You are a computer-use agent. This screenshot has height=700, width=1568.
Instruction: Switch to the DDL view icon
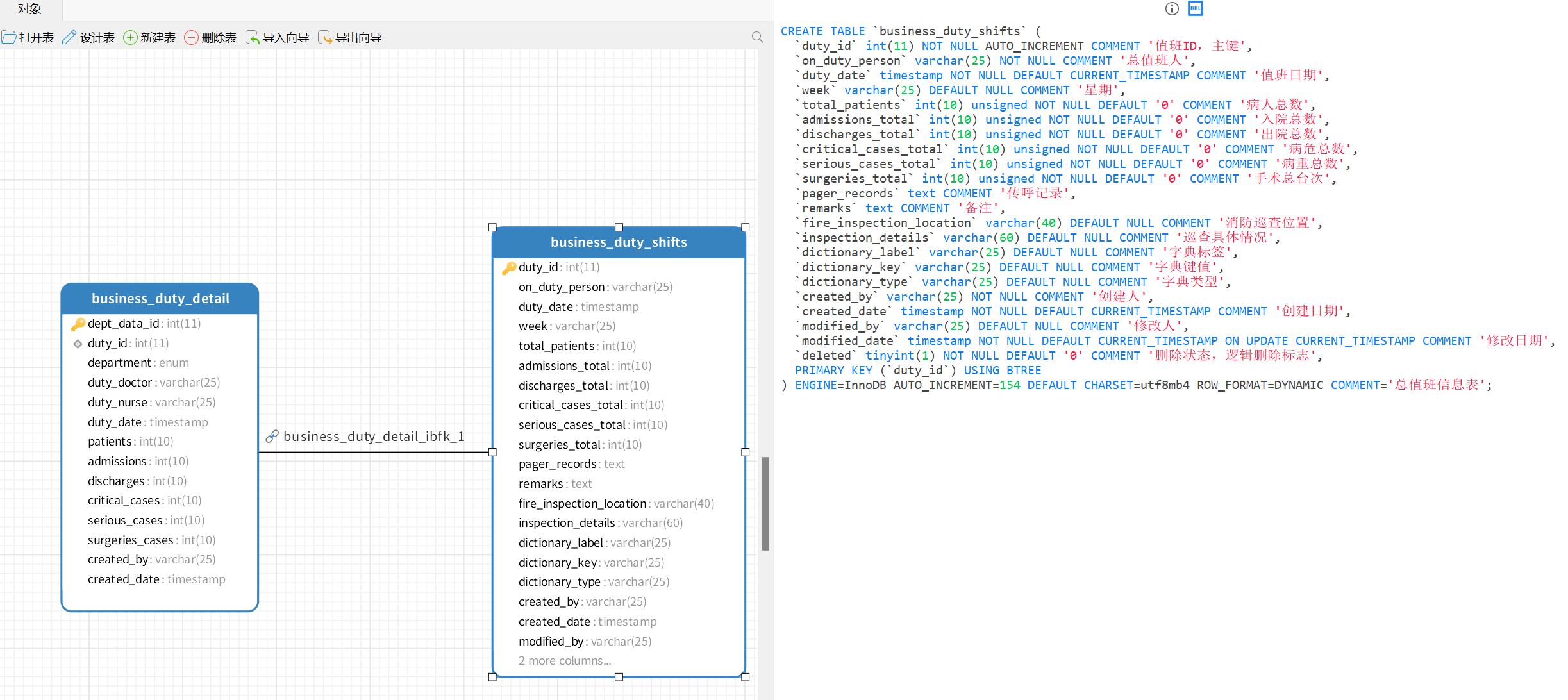(x=1196, y=8)
